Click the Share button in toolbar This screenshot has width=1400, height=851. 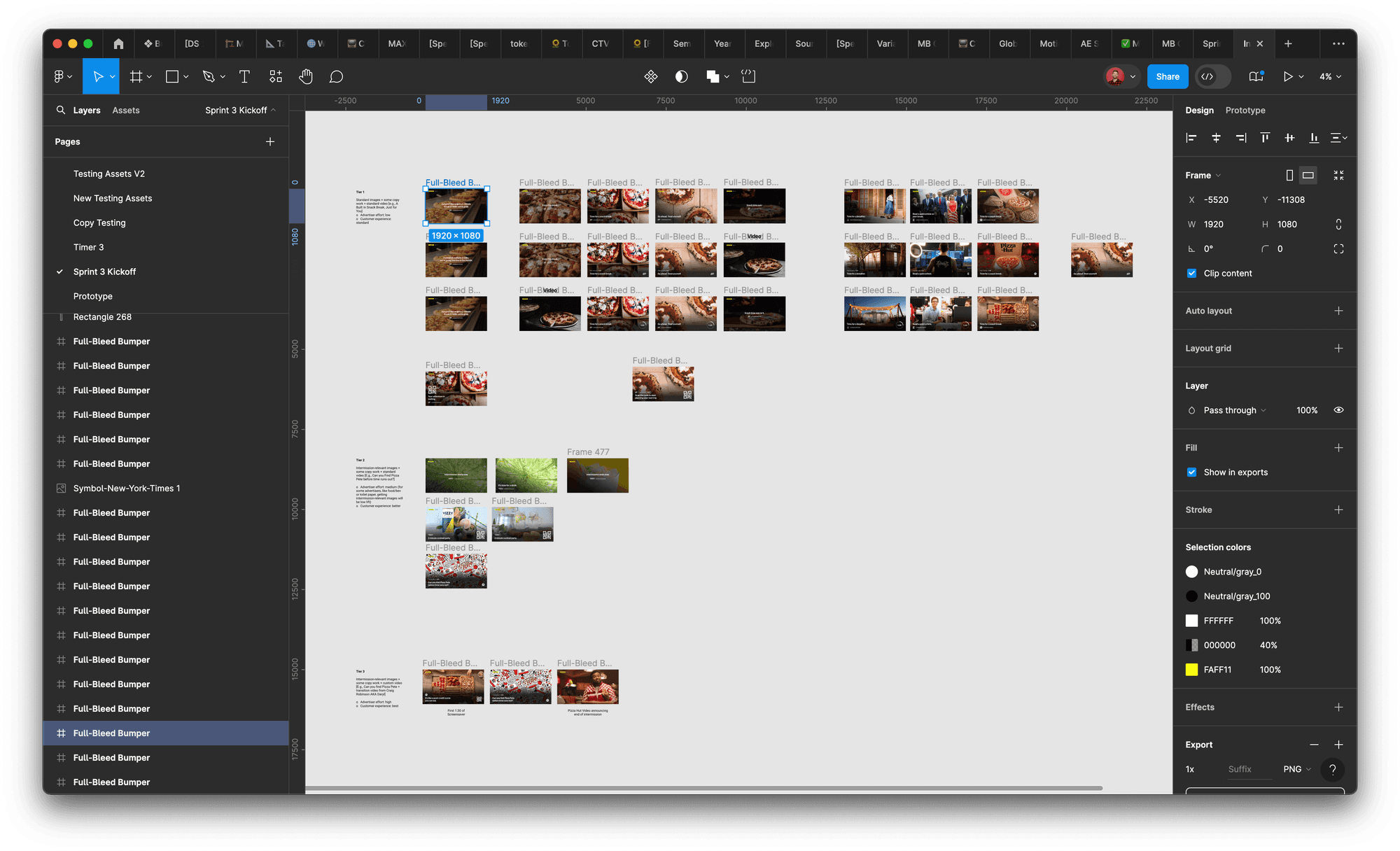click(x=1166, y=76)
